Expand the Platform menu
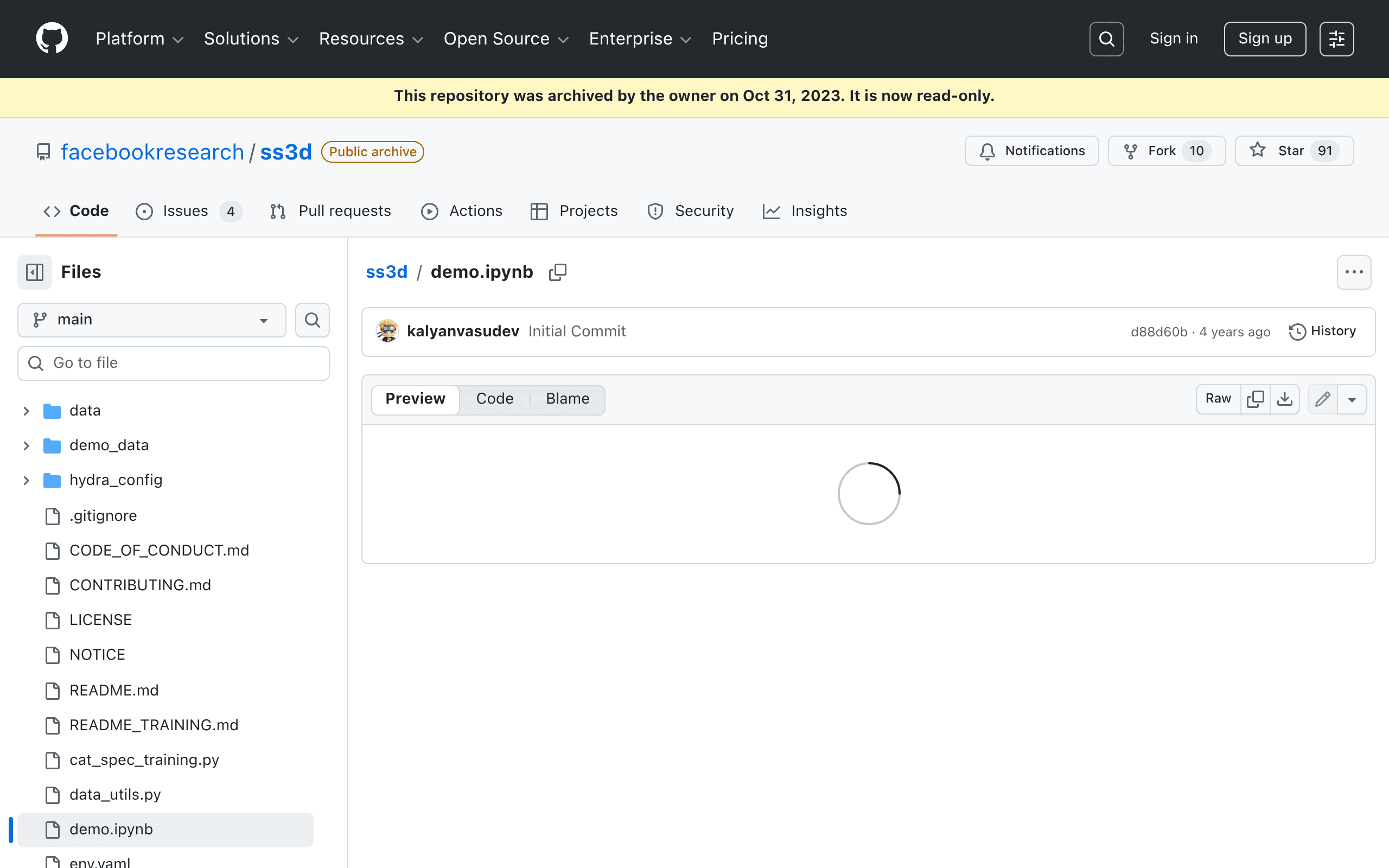The width and height of the screenshot is (1389, 868). (139, 39)
